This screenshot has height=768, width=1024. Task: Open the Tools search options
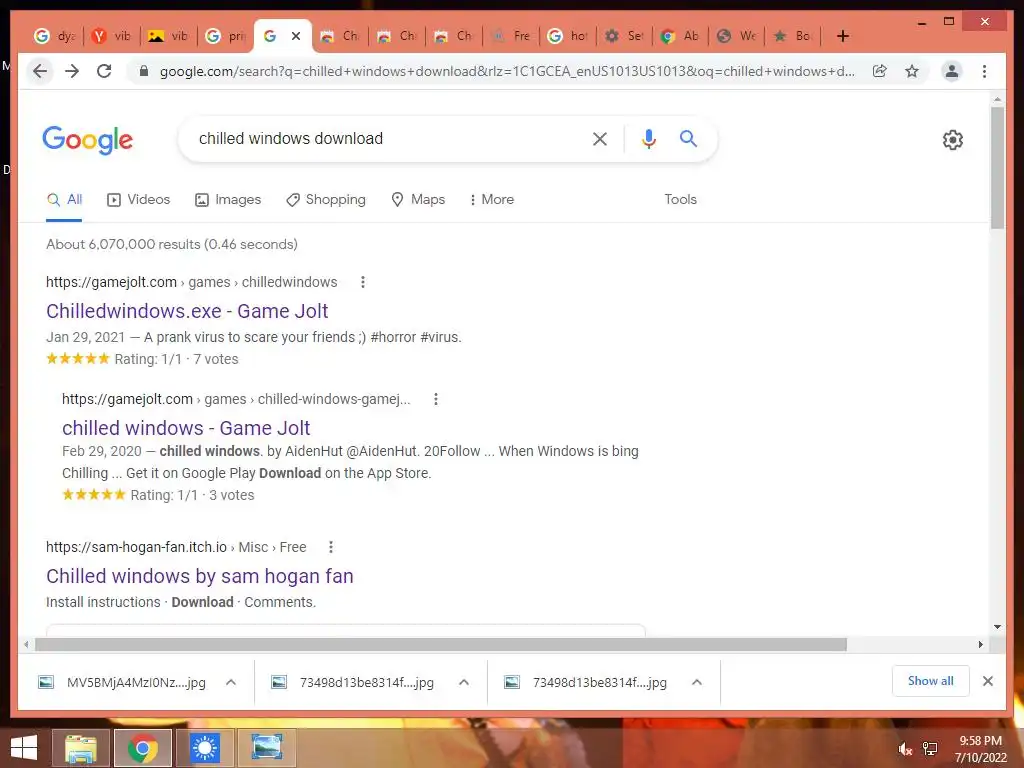pyautogui.click(x=680, y=199)
